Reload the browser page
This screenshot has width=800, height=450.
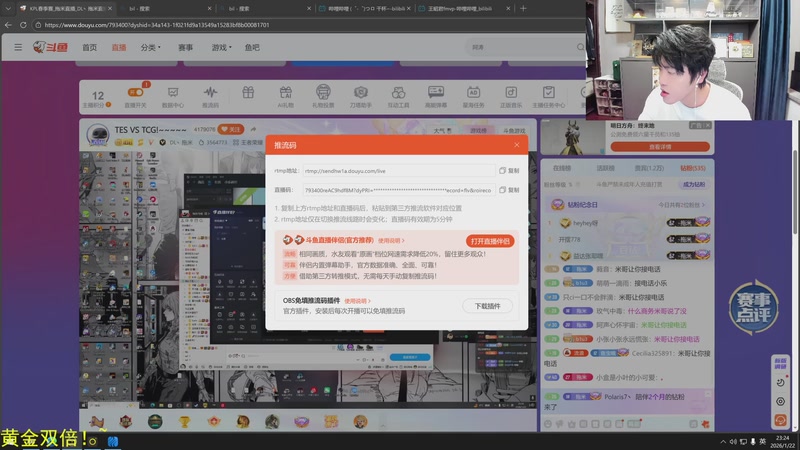(x=23, y=24)
